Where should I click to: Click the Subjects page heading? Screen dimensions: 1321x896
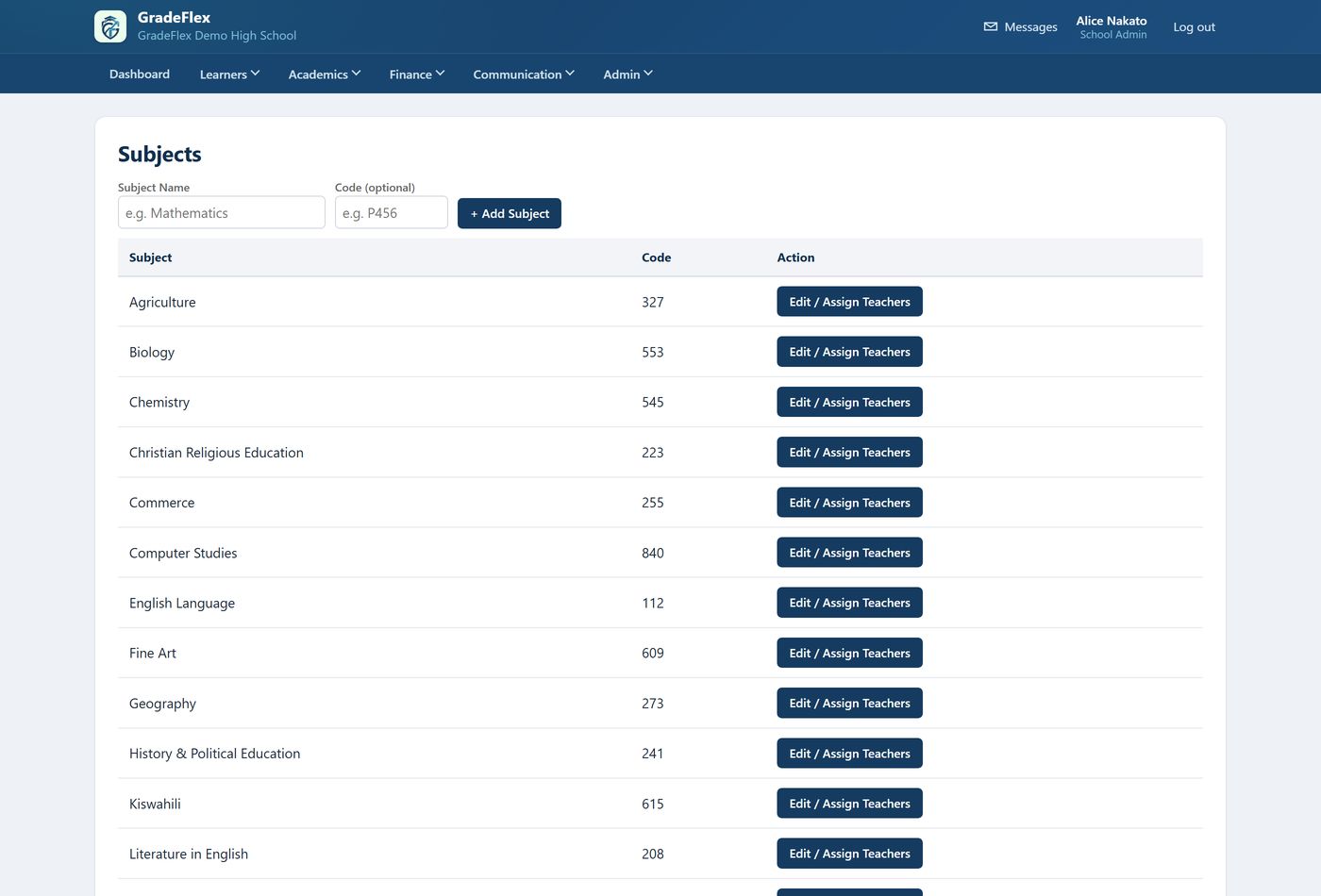(159, 154)
